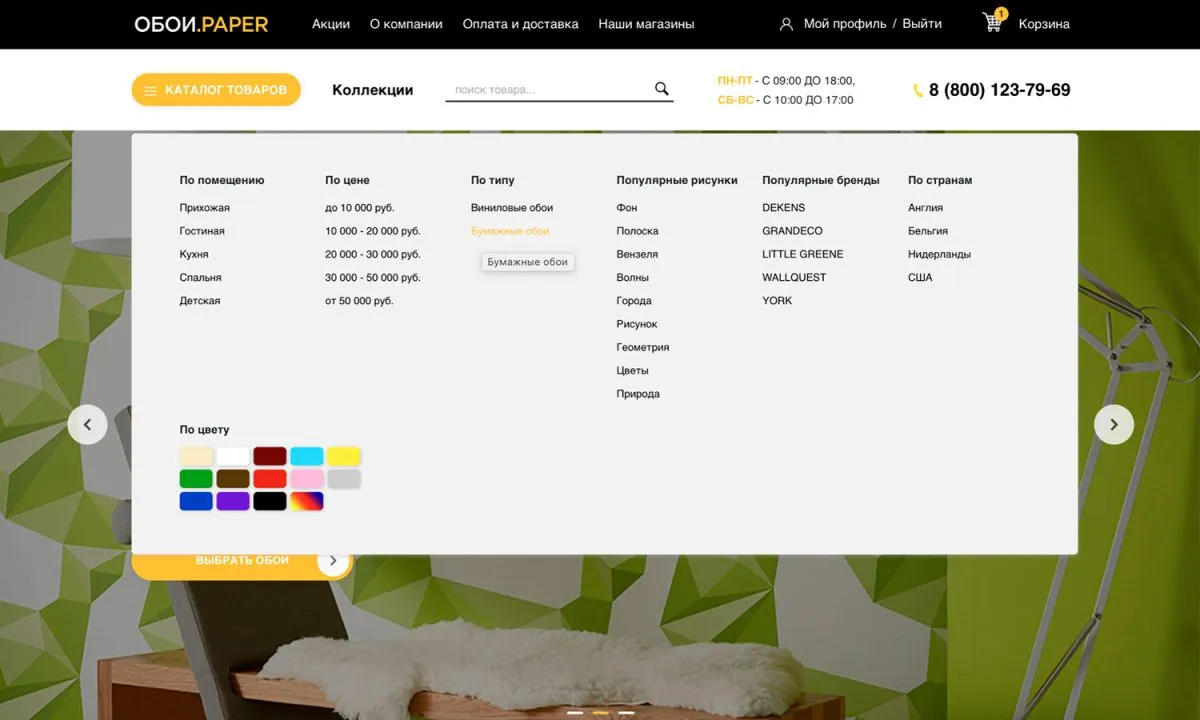
Task: Select the GRANDECO brand link
Action: (792, 231)
